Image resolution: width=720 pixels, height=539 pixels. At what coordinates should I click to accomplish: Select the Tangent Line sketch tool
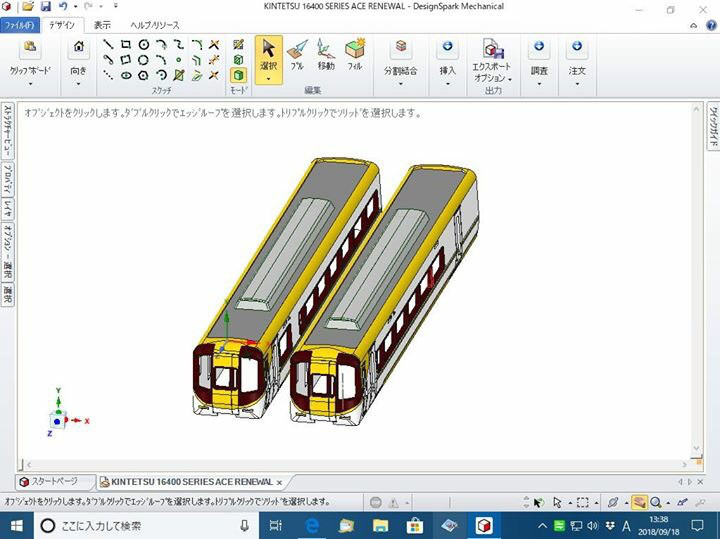[108, 60]
